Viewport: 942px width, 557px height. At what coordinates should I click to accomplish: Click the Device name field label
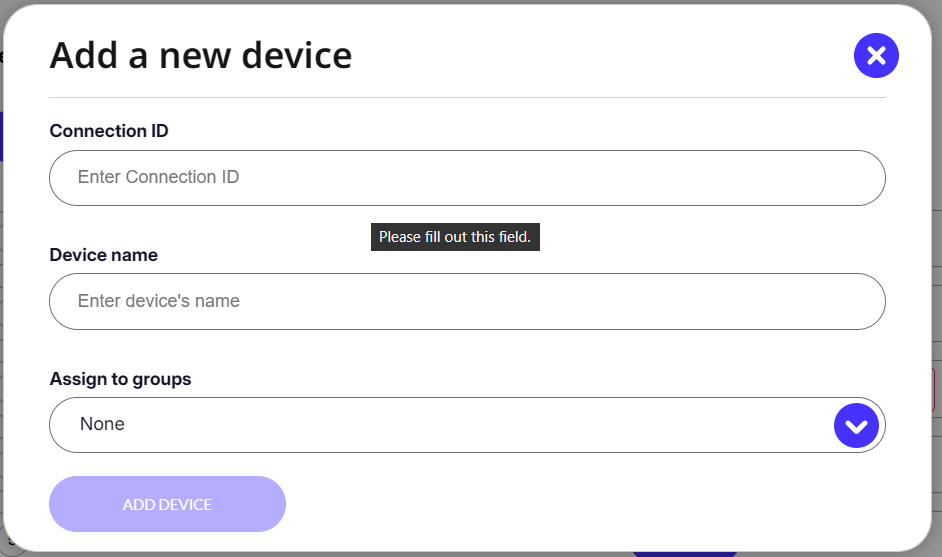[104, 255]
